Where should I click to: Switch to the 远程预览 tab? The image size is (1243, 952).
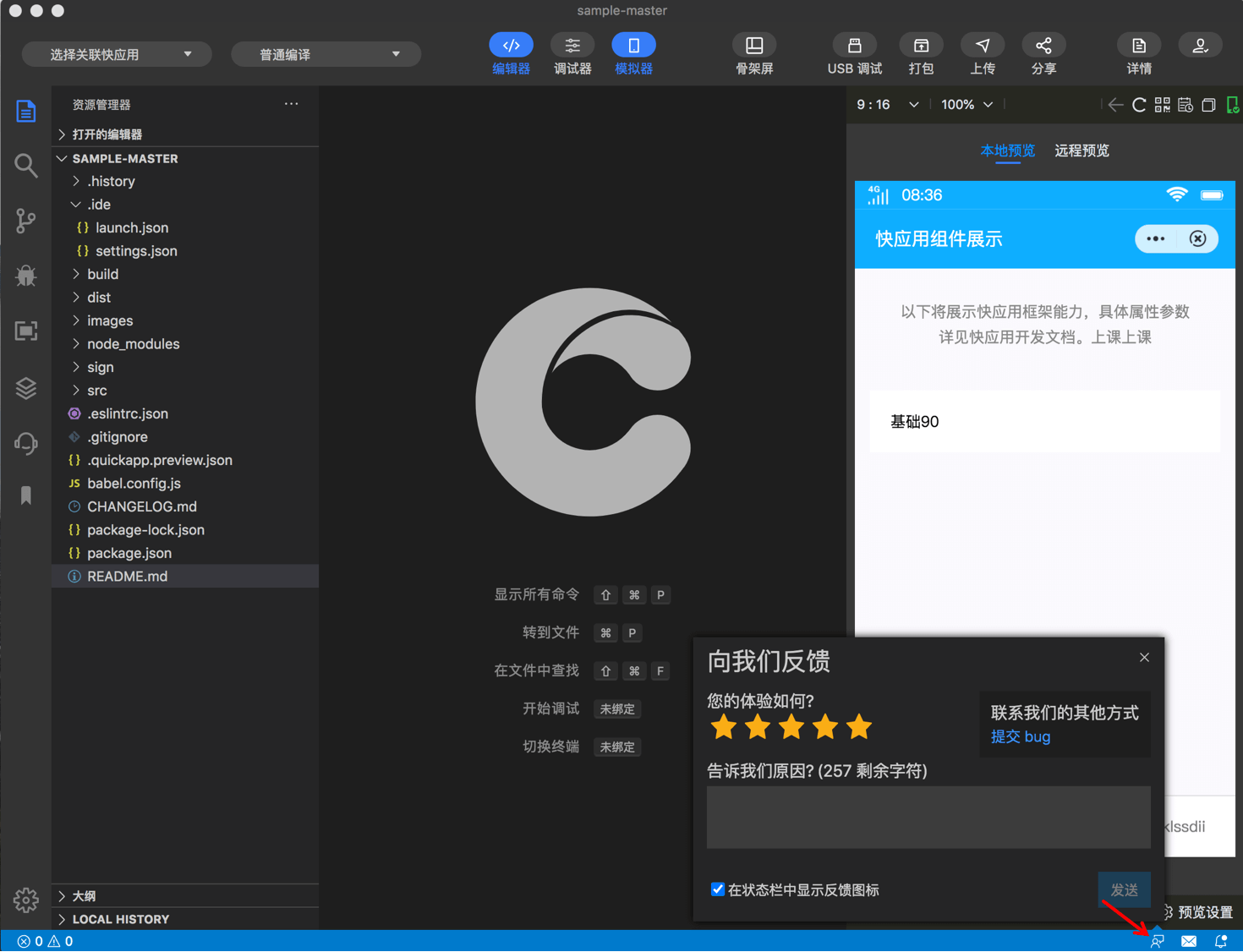tap(1081, 150)
